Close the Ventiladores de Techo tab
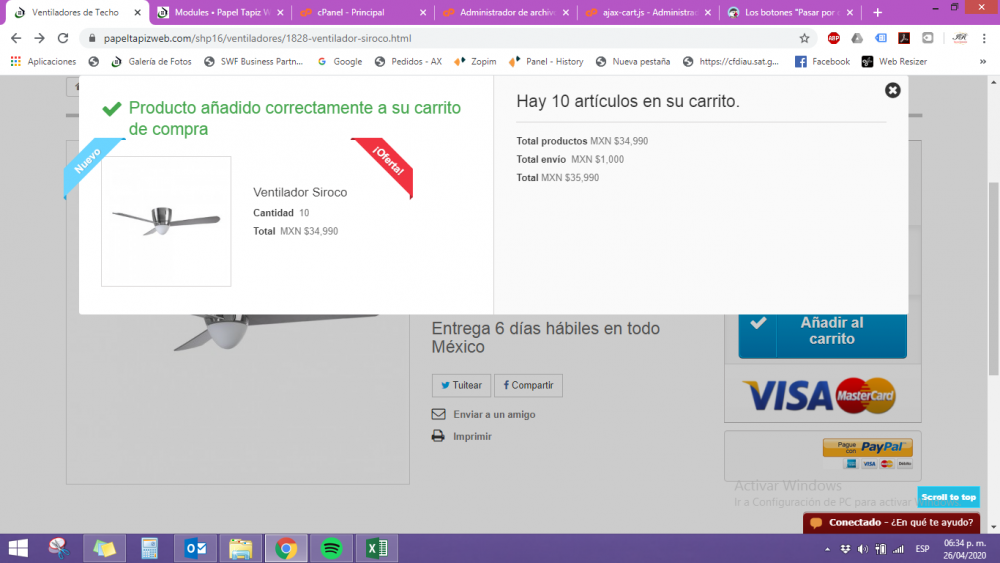 point(137,13)
